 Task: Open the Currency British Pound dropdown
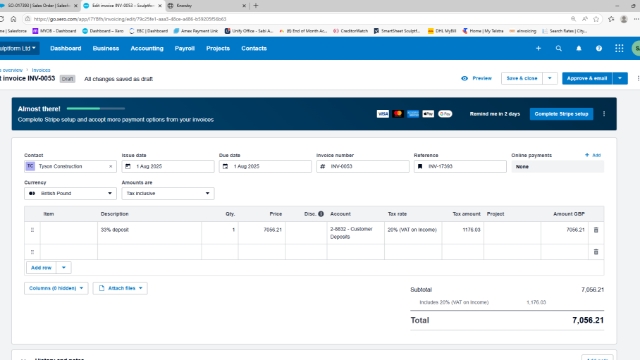(70, 193)
